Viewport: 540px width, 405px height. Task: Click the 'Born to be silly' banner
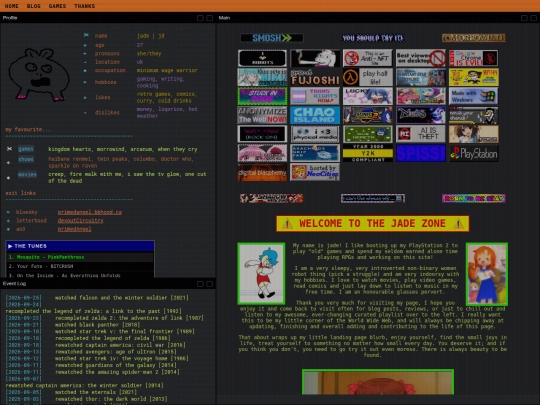pos(474,198)
